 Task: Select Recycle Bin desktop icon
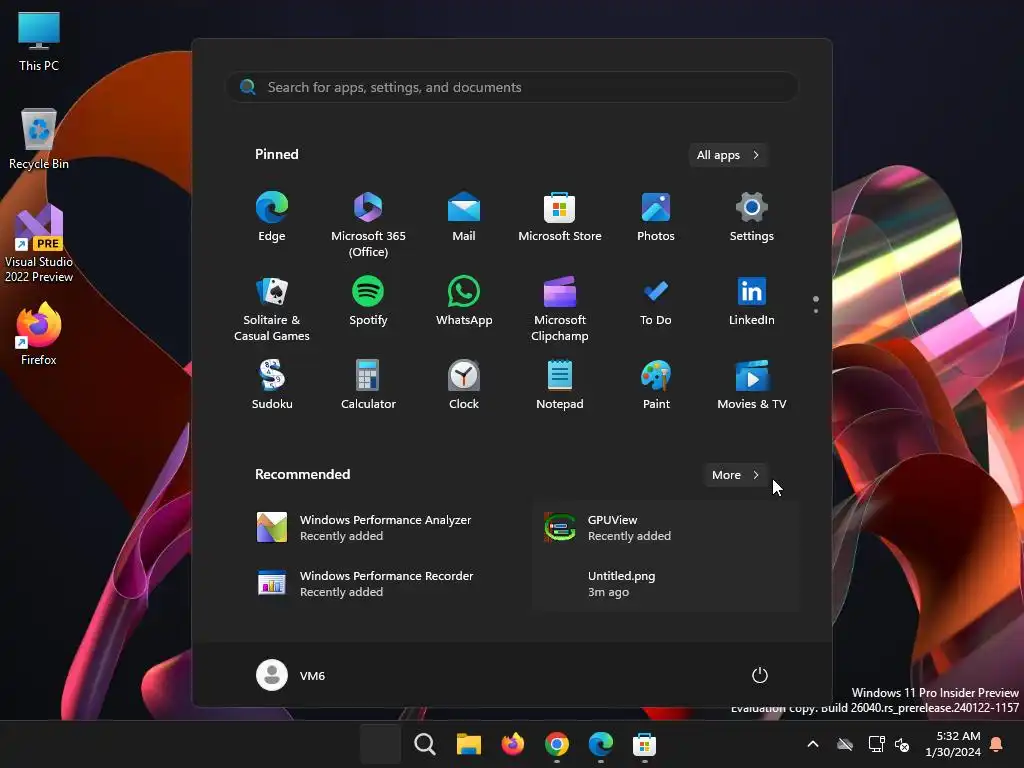pyautogui.click(x=39, y=138)
